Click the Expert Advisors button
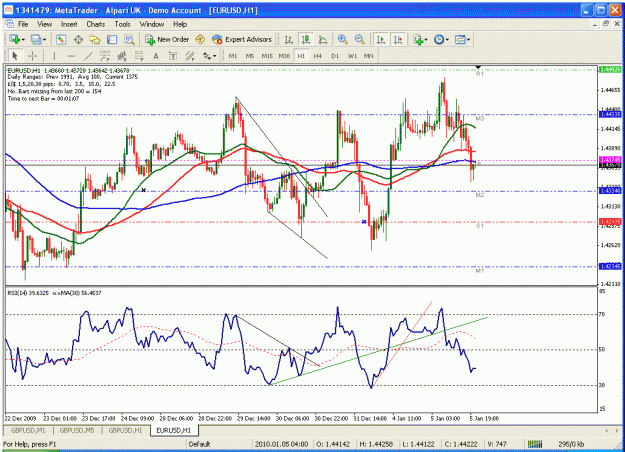This screenshot has height=452, width=625. click(242, 39)
